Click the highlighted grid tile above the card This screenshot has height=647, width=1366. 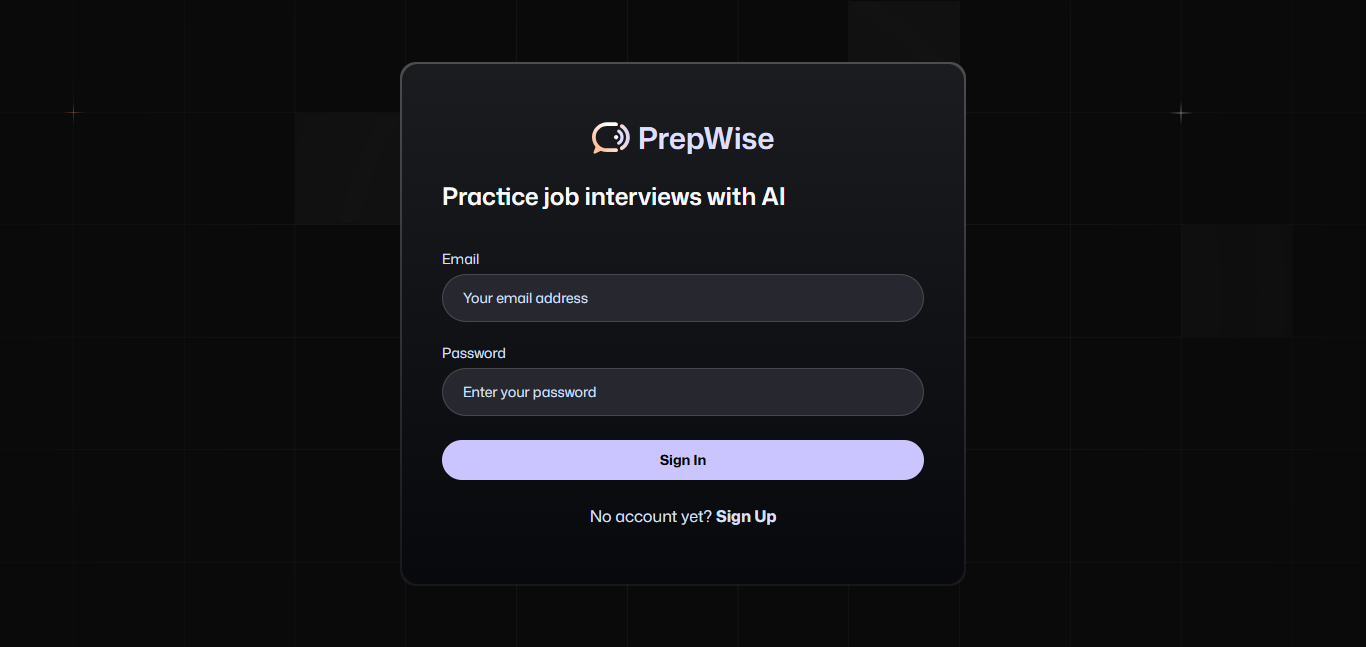(x=904, y=31)
